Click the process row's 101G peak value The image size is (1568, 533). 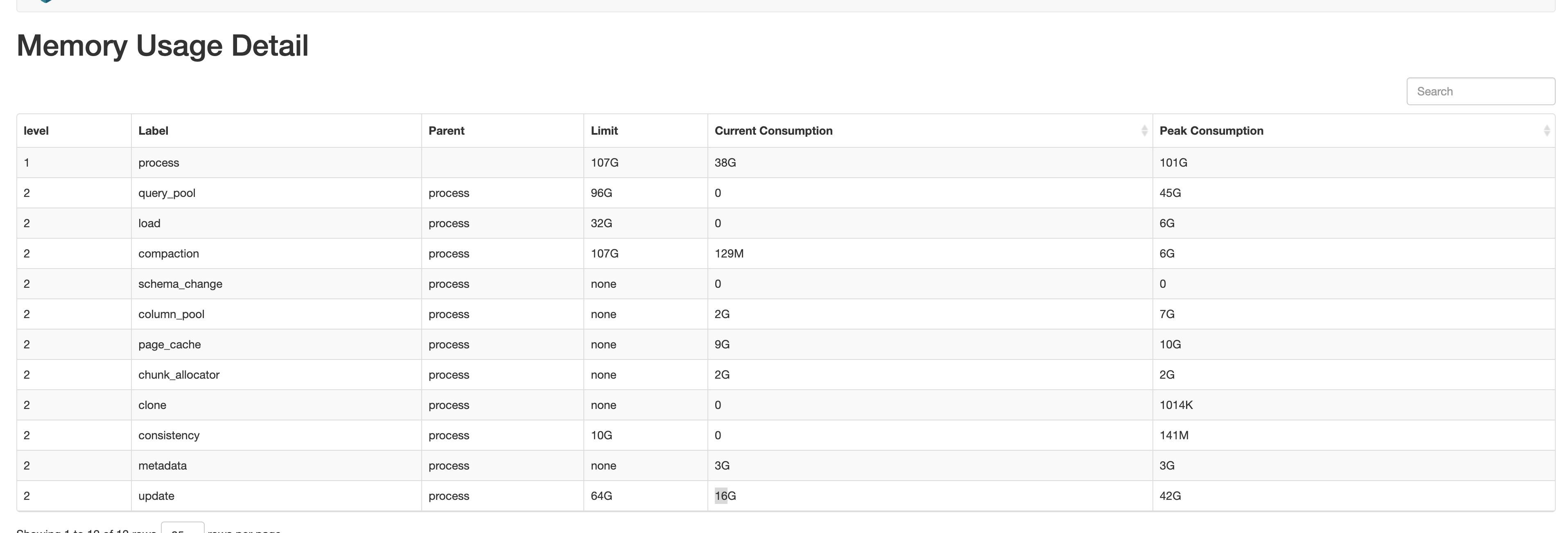1173,163
